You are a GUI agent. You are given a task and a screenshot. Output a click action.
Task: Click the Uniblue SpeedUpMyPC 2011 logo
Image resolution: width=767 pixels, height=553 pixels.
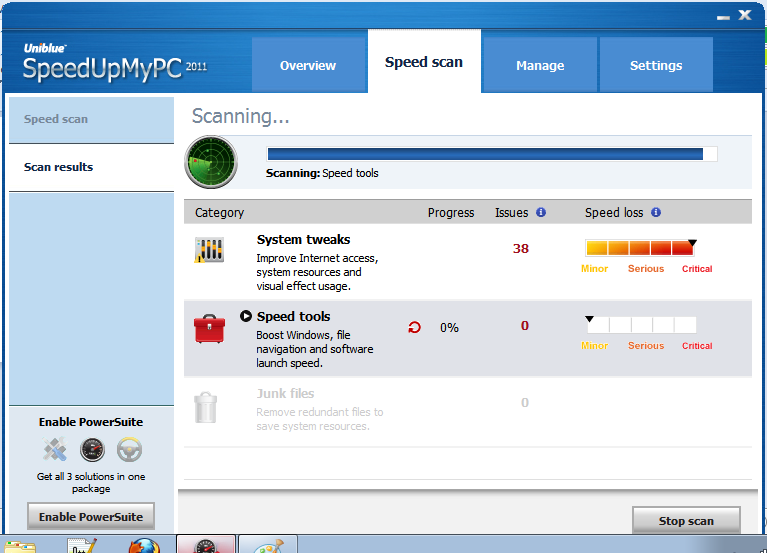pos(115,63)
